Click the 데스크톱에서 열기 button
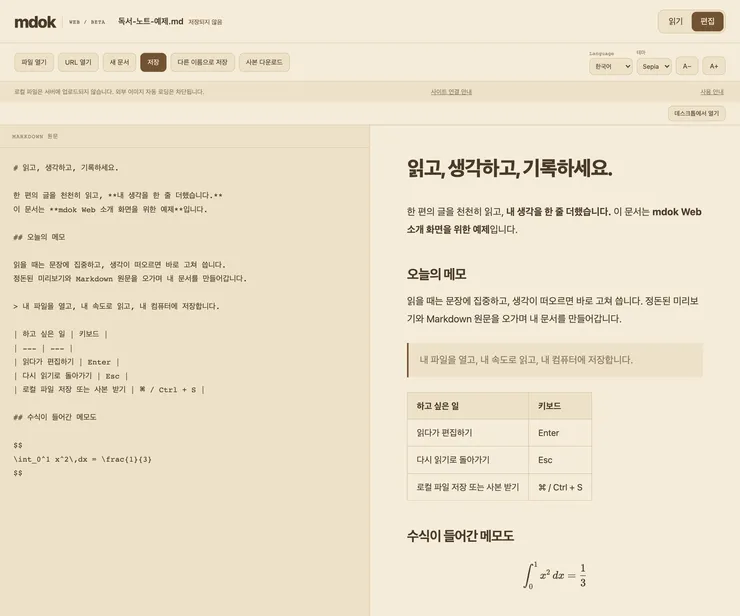Screen dimensions: 740x616 697,113
